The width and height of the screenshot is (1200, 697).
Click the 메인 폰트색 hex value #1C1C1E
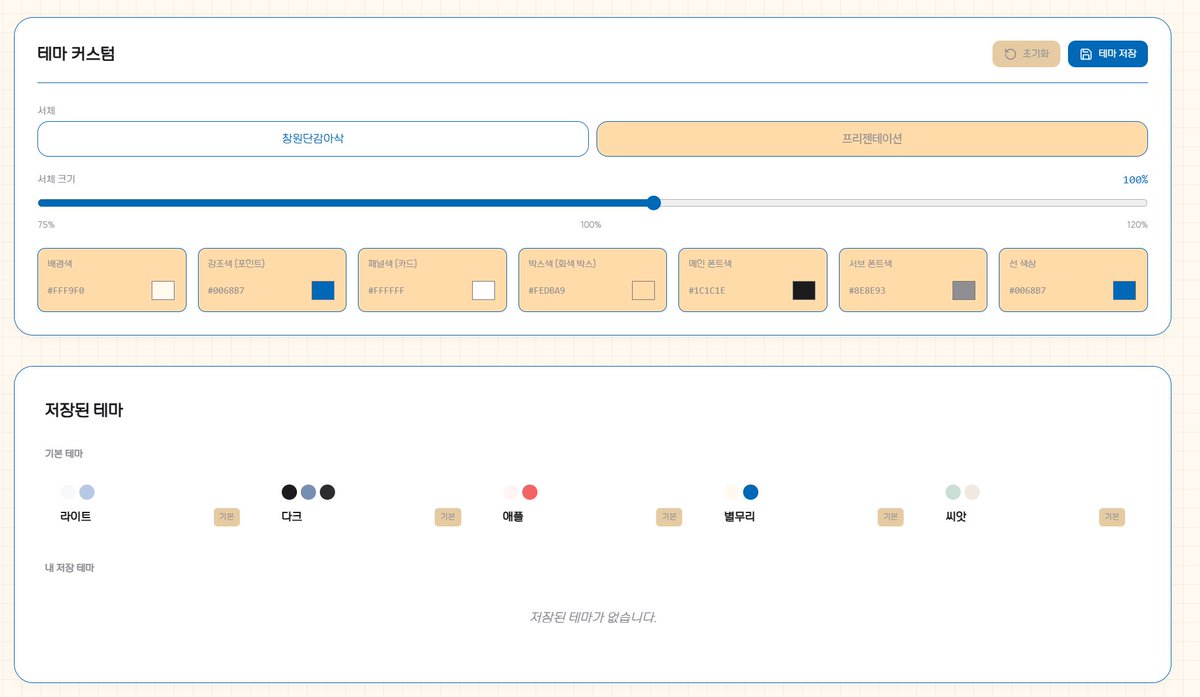coord(707,291)
